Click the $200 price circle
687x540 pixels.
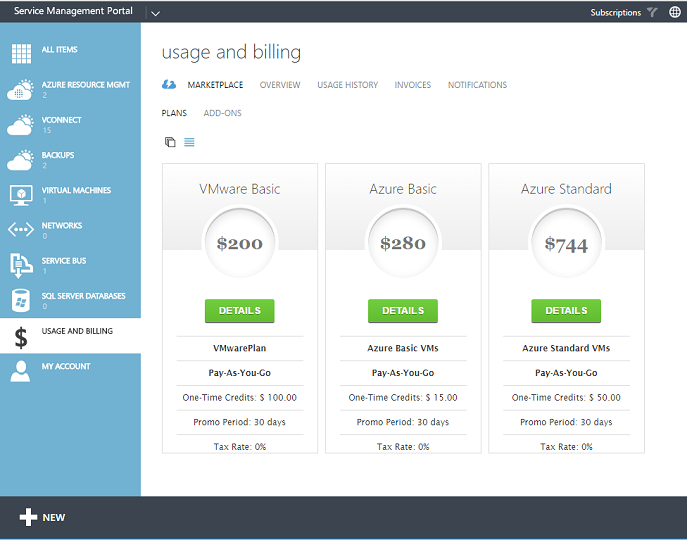point(240,243)
